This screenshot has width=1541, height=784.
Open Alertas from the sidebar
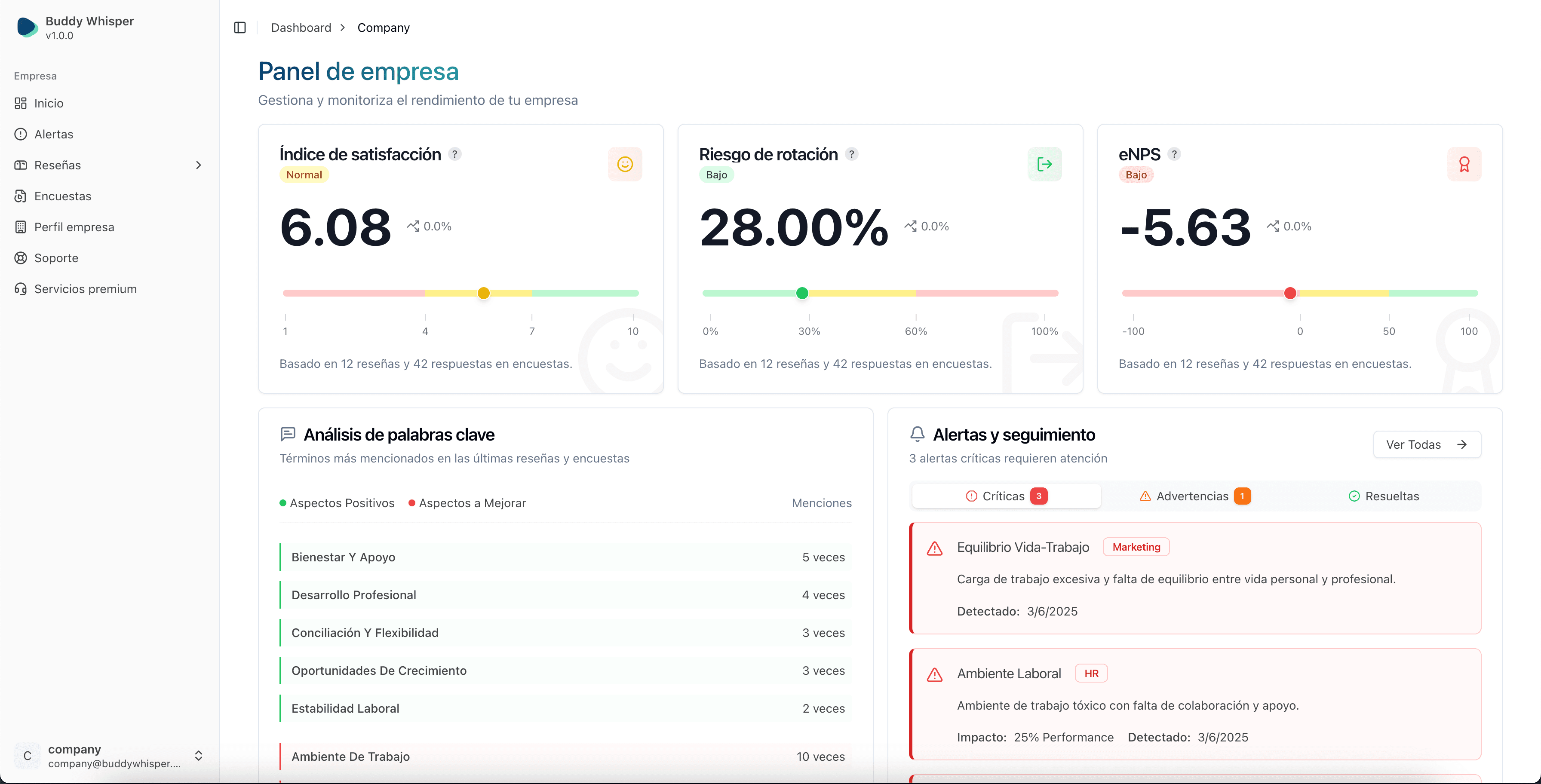[x=110, y=134]
